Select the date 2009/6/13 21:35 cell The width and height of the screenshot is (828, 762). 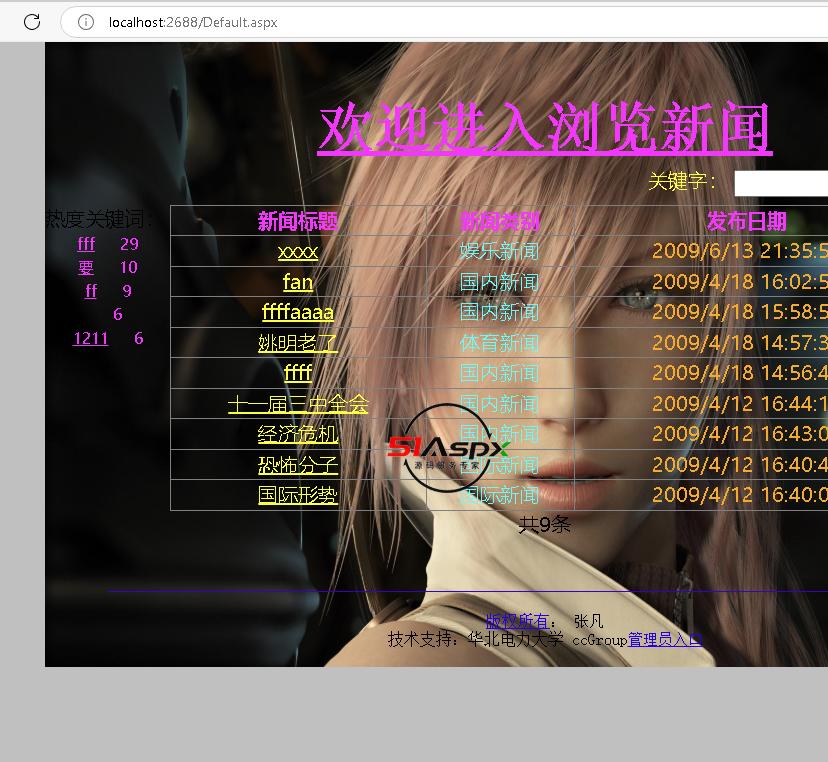pyautogui.click(x=740, y=251)
